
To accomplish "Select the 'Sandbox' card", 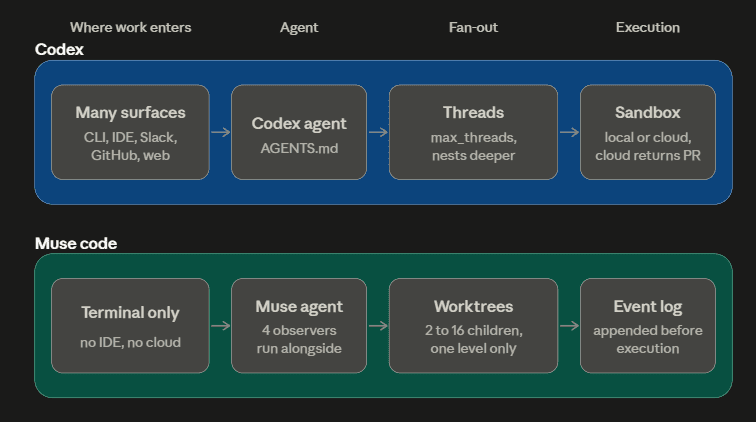I will [648, 132].
